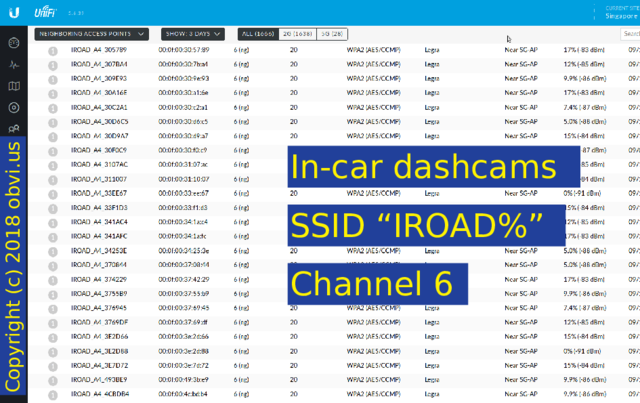Select MAC address 00:0f:00:37:42:29

[x=184, y=279]
